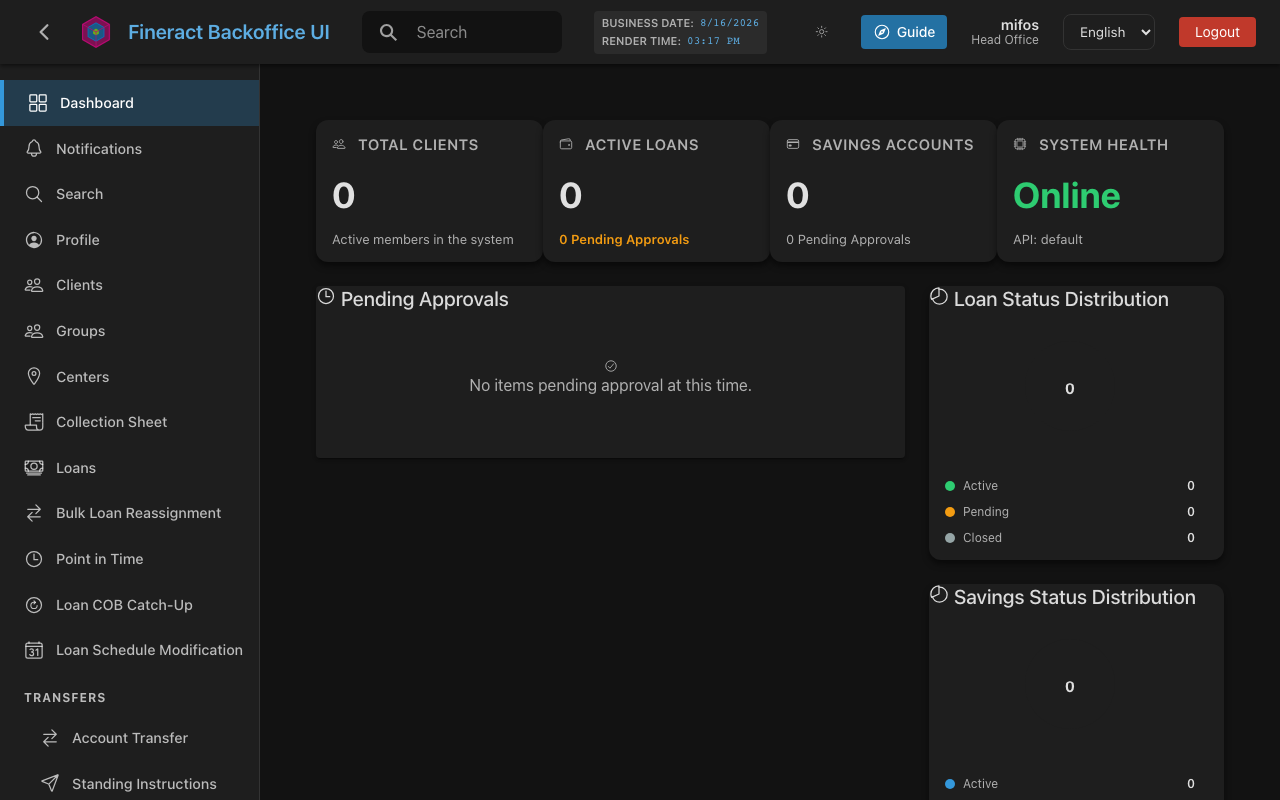Click the Loan Status Distribution heading

[x=1061, y=299]
